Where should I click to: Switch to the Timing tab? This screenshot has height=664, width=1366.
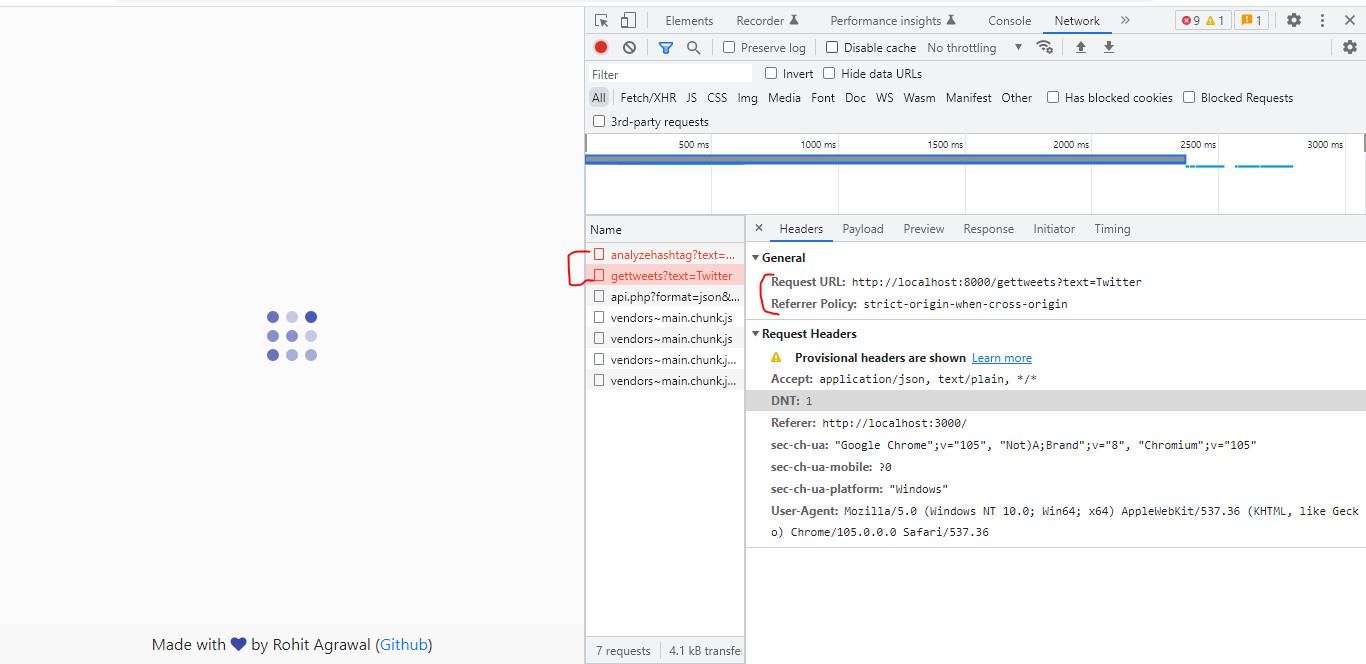point(1112,229)
